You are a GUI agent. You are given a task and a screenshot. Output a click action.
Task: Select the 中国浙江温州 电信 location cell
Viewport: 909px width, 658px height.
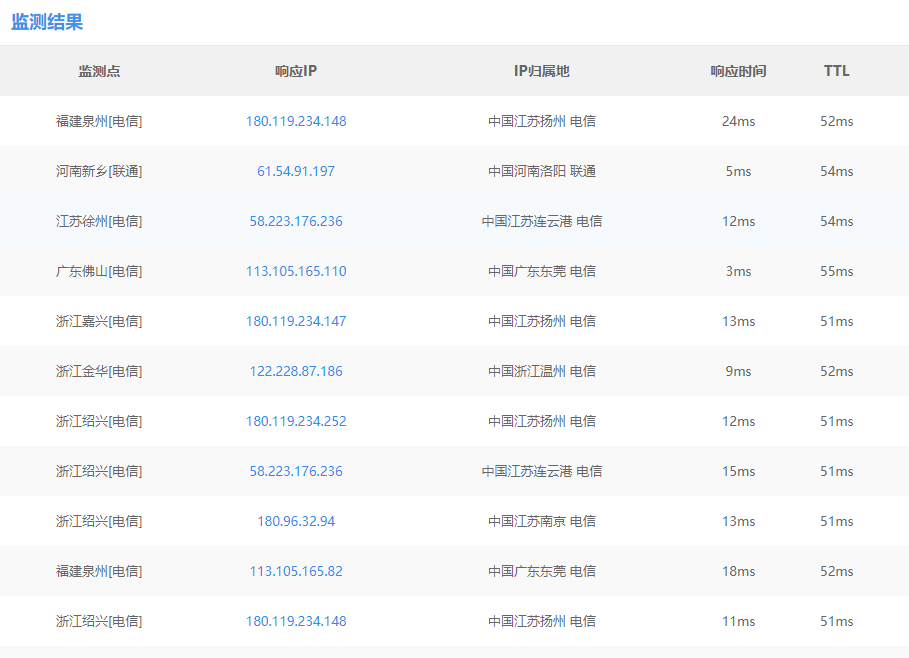pos(541,371)
